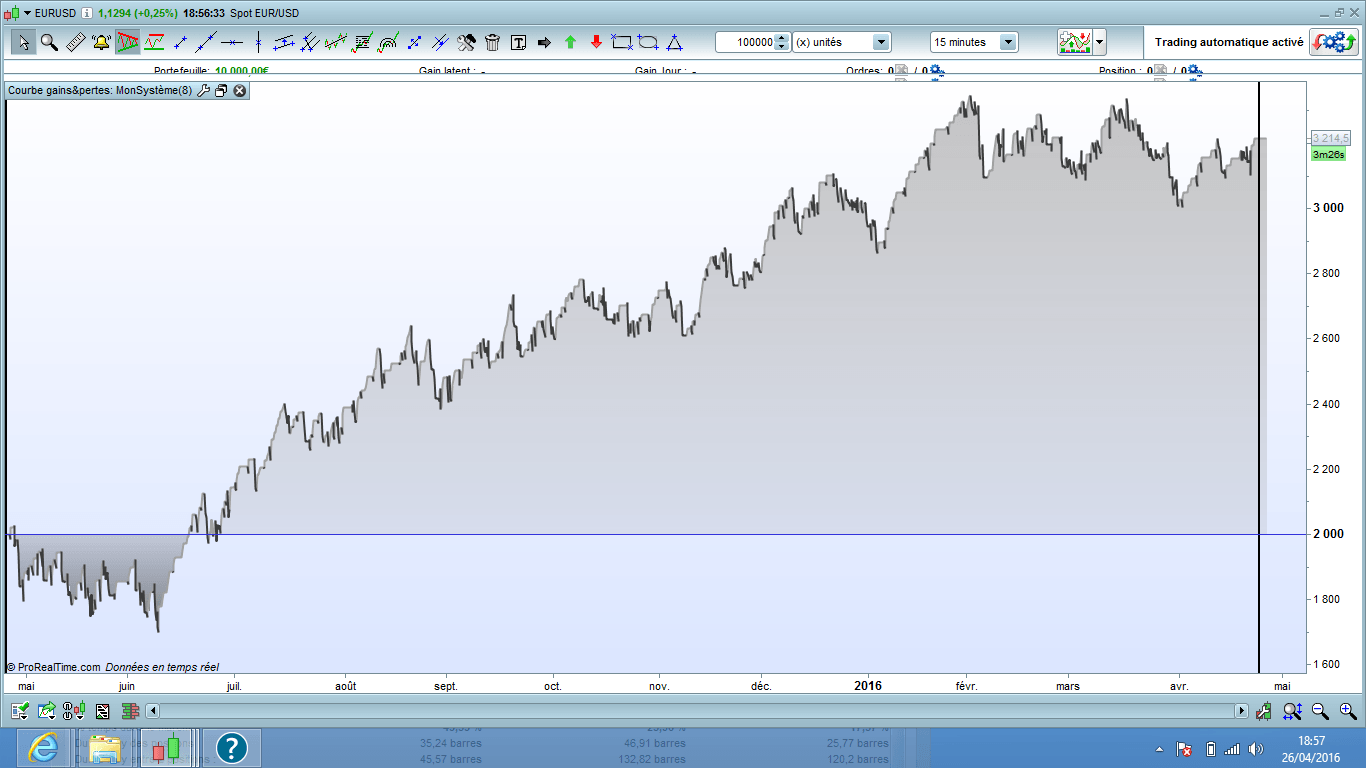Screen dimensions: 1366x768
Task: Open Internet Explorer from the taskbar
Action: coord(42,748)
